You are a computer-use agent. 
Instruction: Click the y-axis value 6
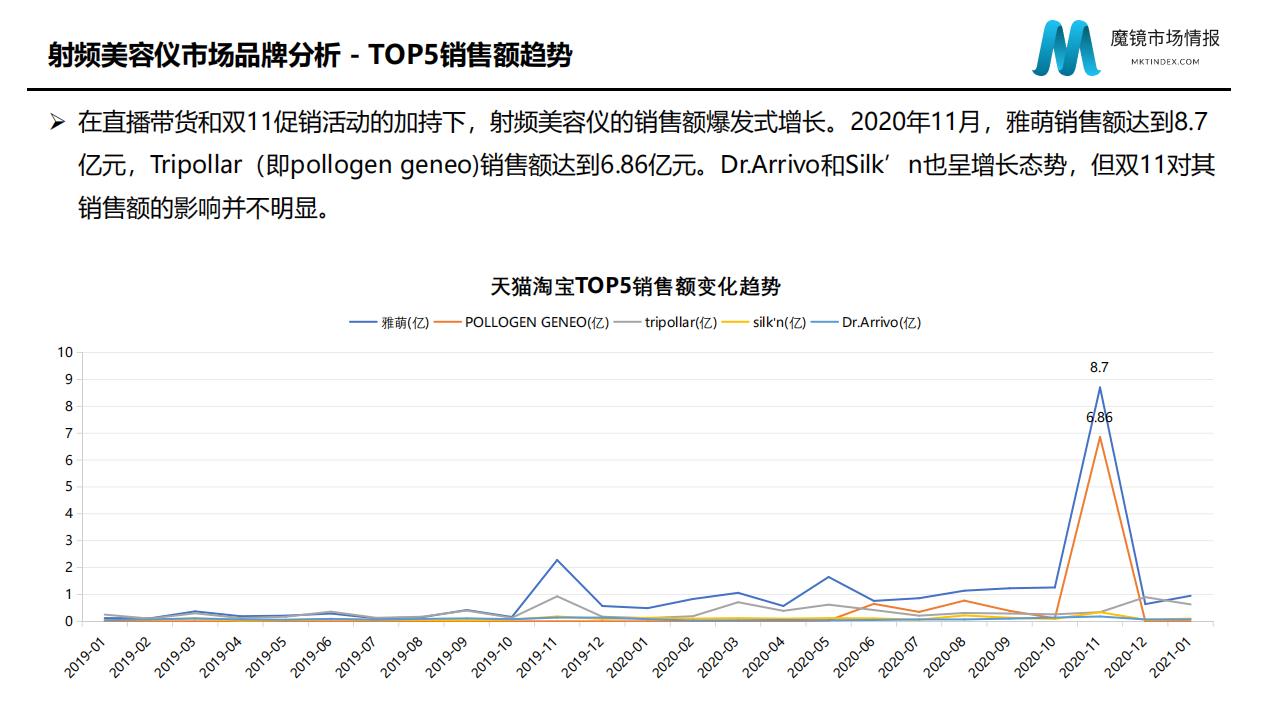coord(70,460)
